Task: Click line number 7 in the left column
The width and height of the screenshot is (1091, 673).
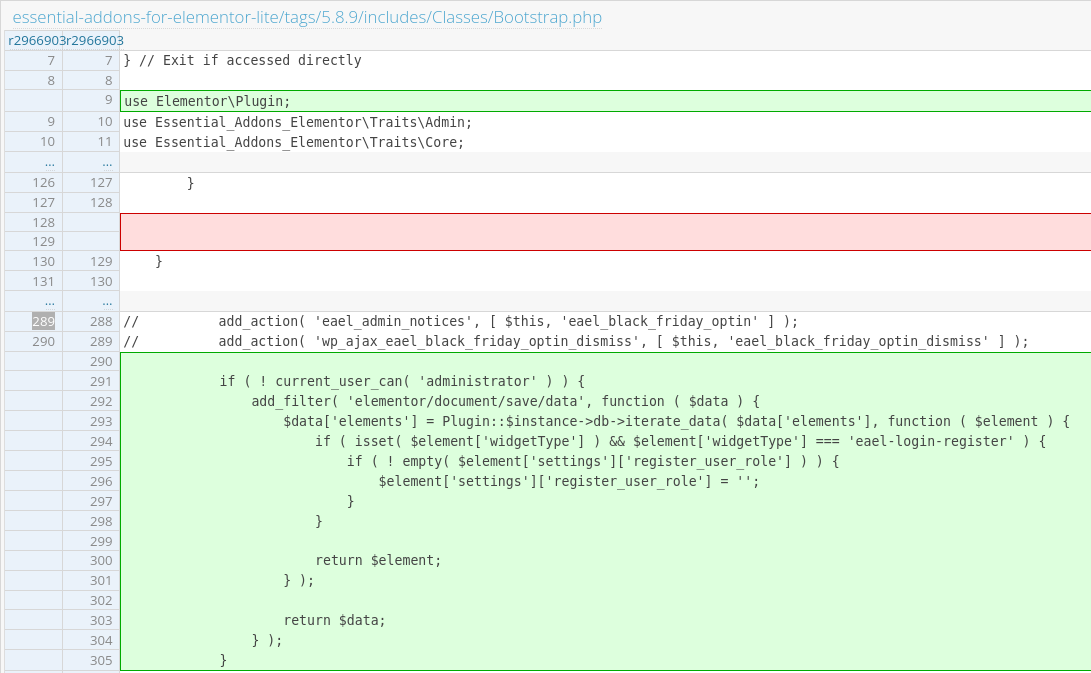Action: (x=47, y=60)
